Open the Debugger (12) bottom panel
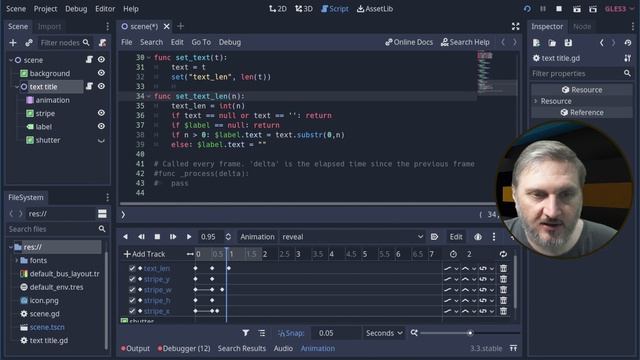This screenshot has height=360, width=640. 184,349
